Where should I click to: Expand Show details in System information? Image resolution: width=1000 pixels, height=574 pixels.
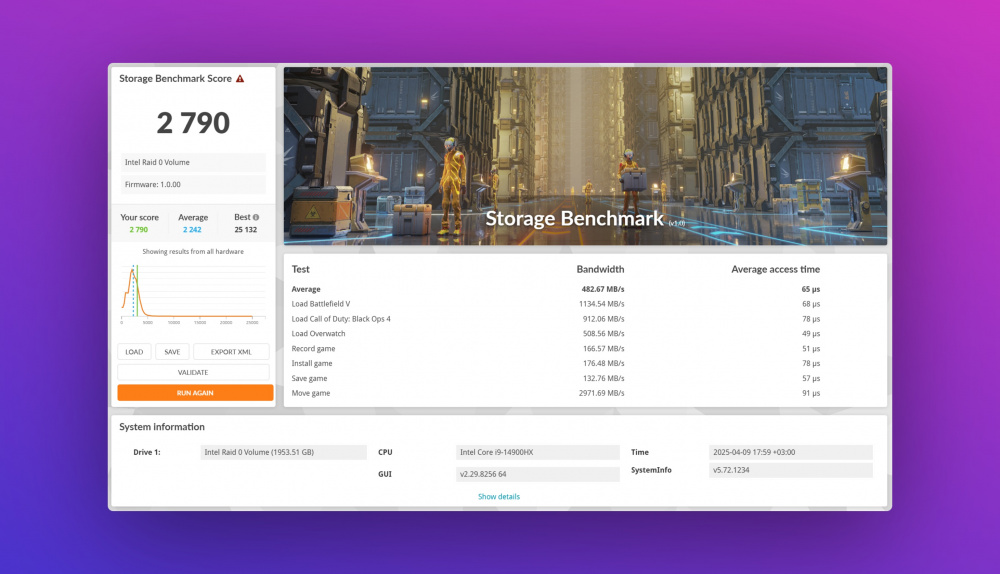498,497
